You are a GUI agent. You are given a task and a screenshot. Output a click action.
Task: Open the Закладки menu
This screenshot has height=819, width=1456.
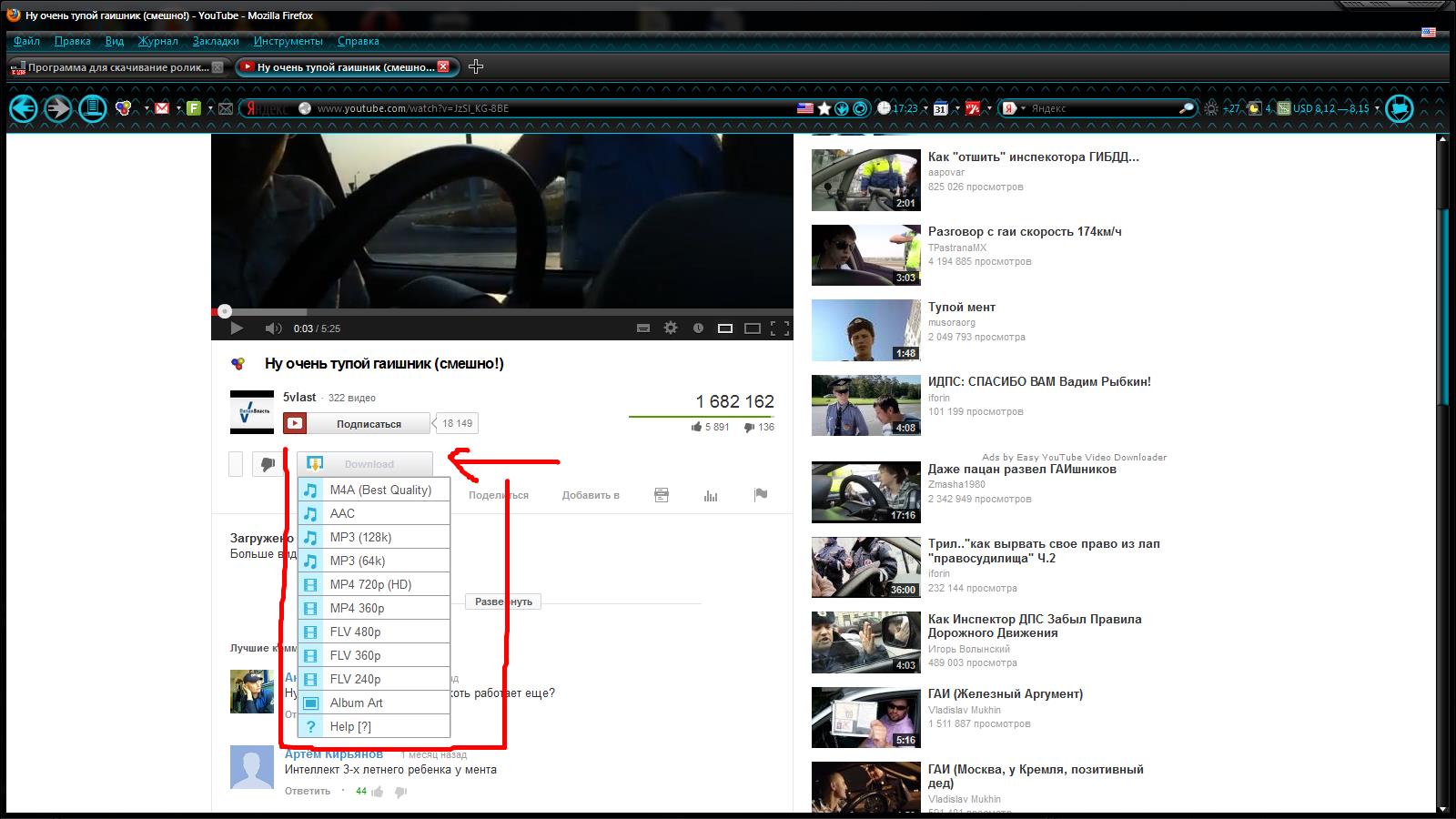tap(216, 41)
